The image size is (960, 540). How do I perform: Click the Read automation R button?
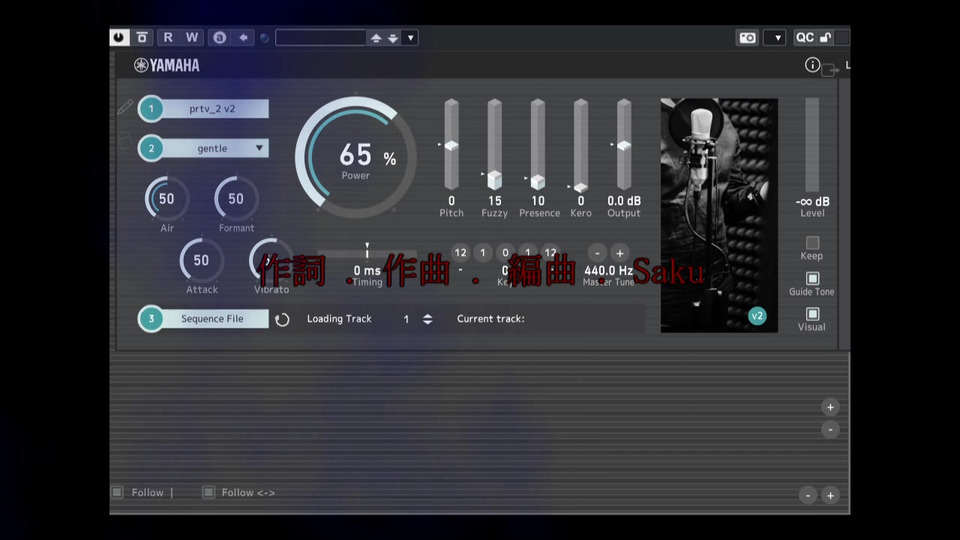[168, 37]
